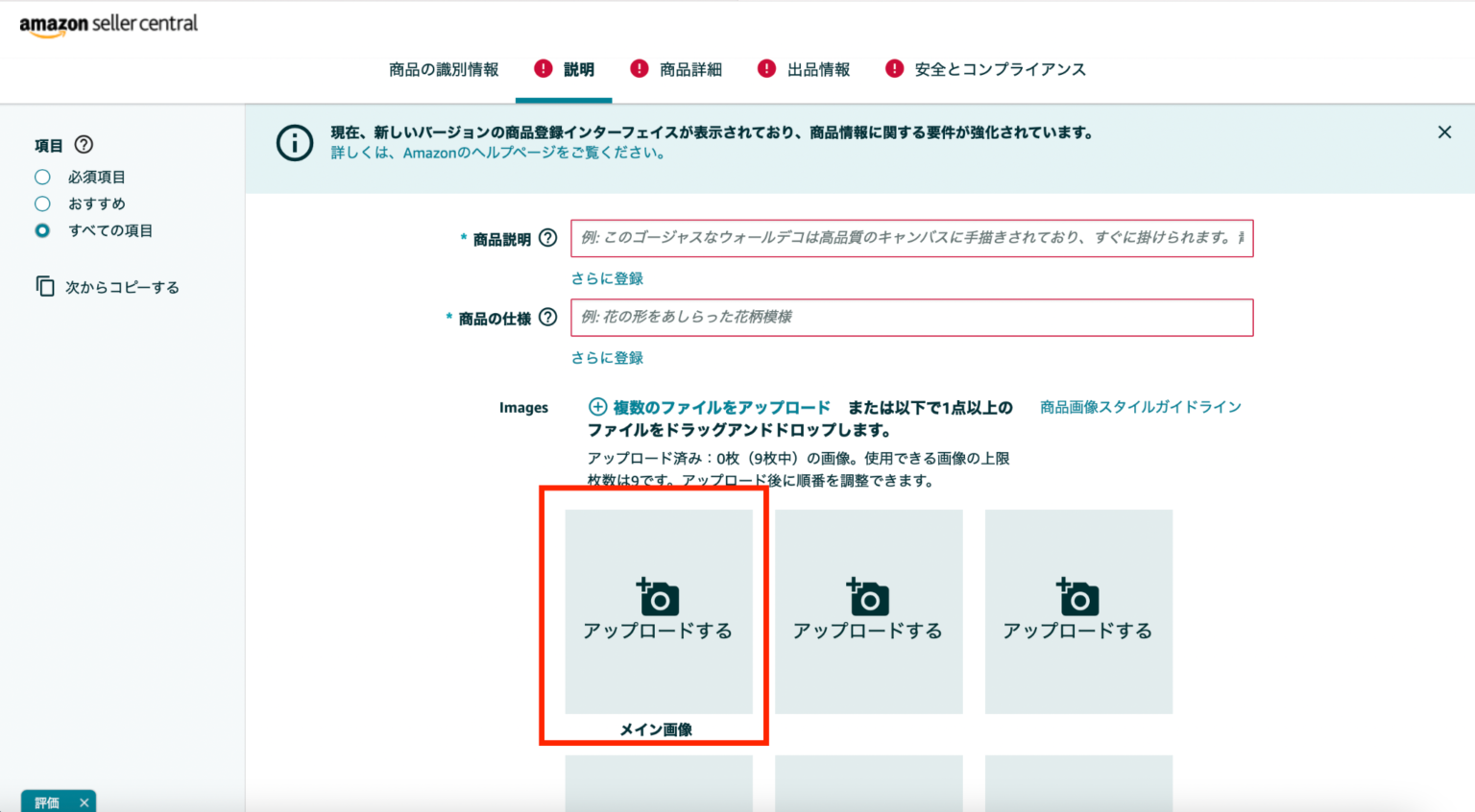Select the おすすめ radio button
Image resolution: width=1475 pixels, height=812 pixels.
[42, 203]
